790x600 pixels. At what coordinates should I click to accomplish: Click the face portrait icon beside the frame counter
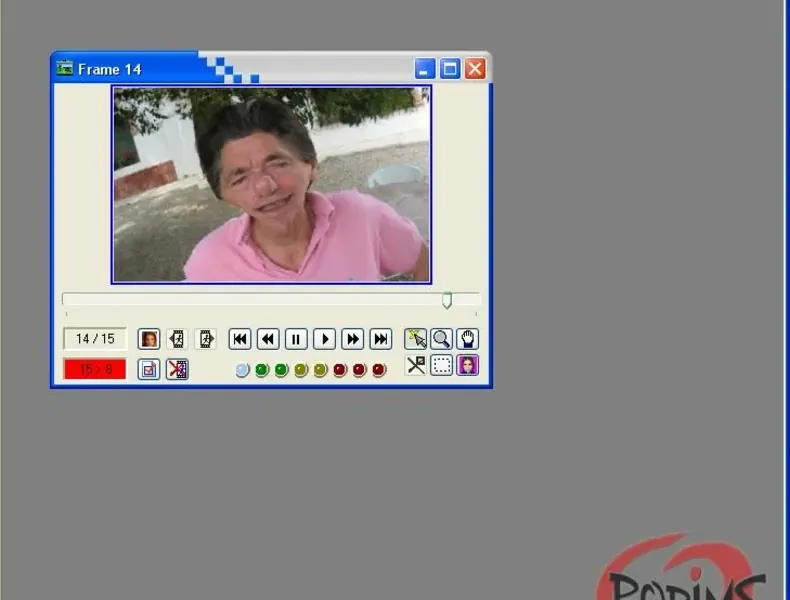pos(149,339)
